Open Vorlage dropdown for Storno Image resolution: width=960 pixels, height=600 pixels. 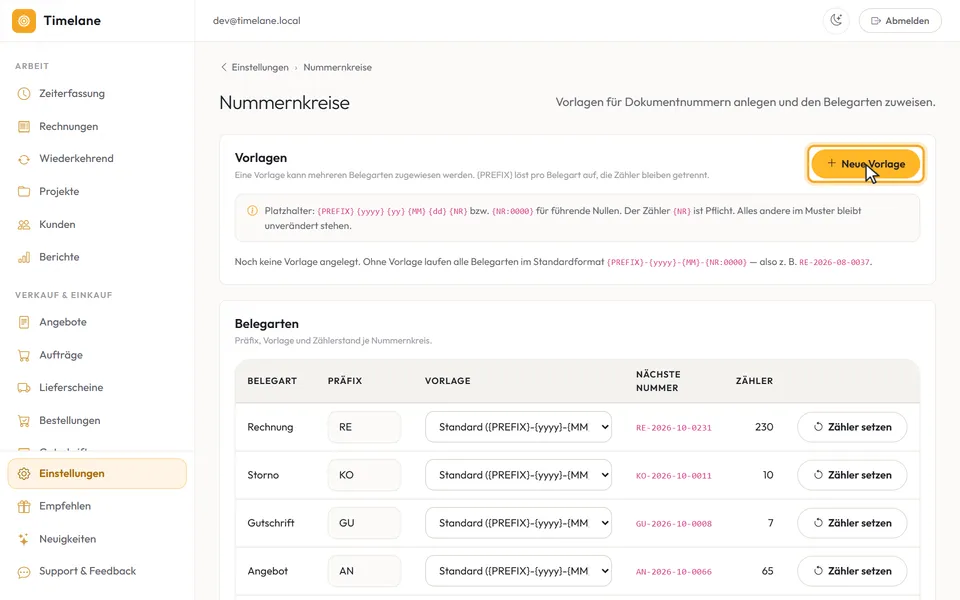(519, 475)
